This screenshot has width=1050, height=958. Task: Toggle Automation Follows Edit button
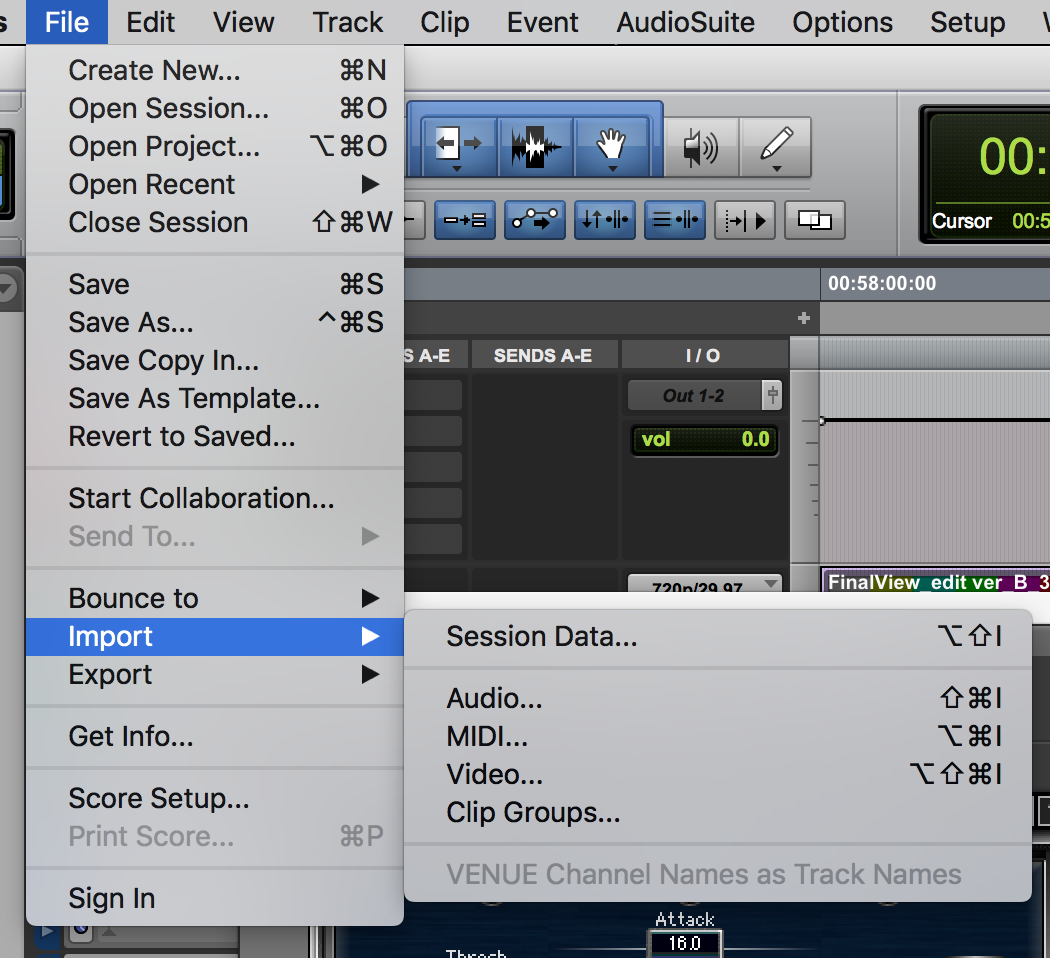coord(535,220)
